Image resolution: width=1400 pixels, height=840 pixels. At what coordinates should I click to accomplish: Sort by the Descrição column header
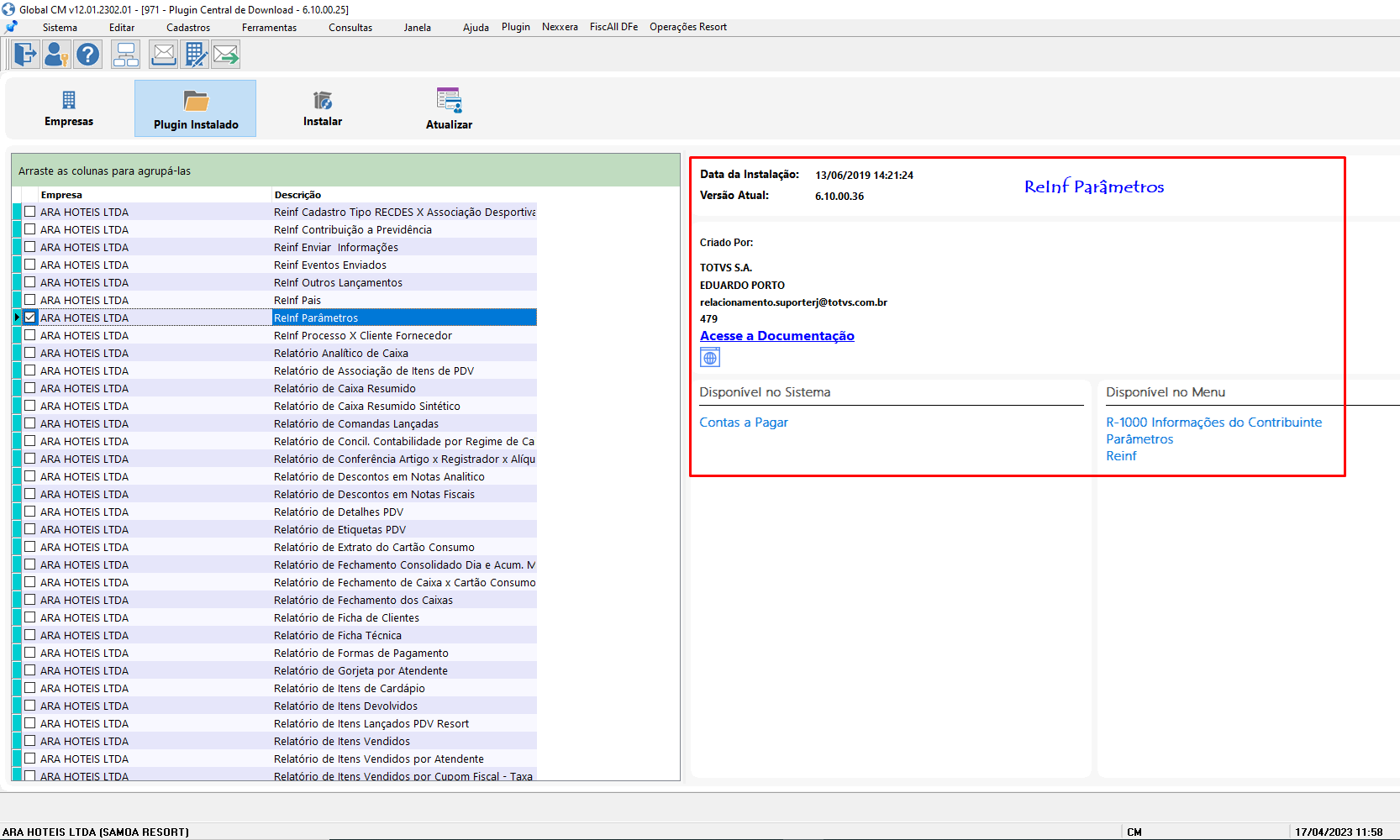(x=404, y=195)
